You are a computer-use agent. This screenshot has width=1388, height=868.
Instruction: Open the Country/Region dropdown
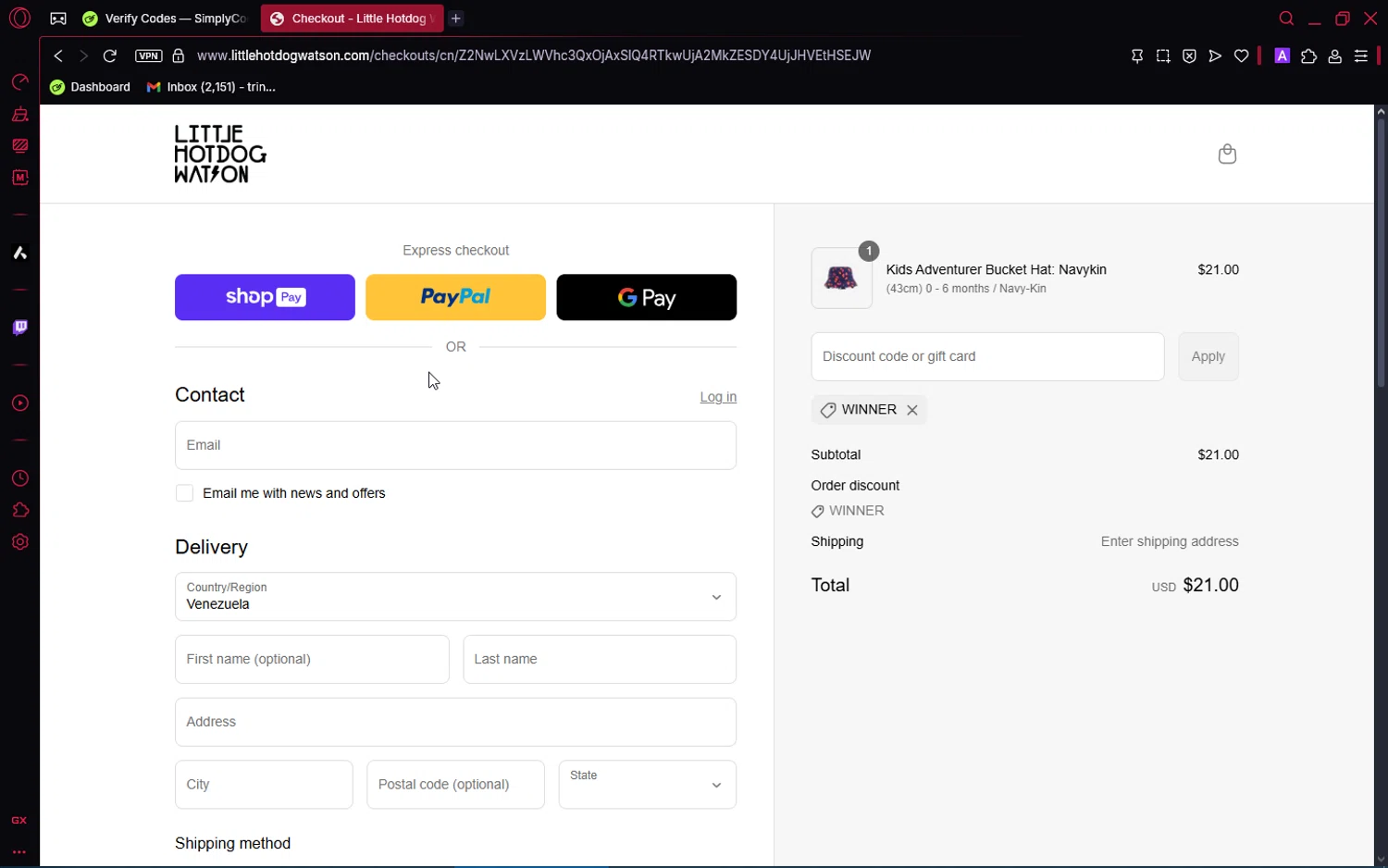tap(455, 597)
